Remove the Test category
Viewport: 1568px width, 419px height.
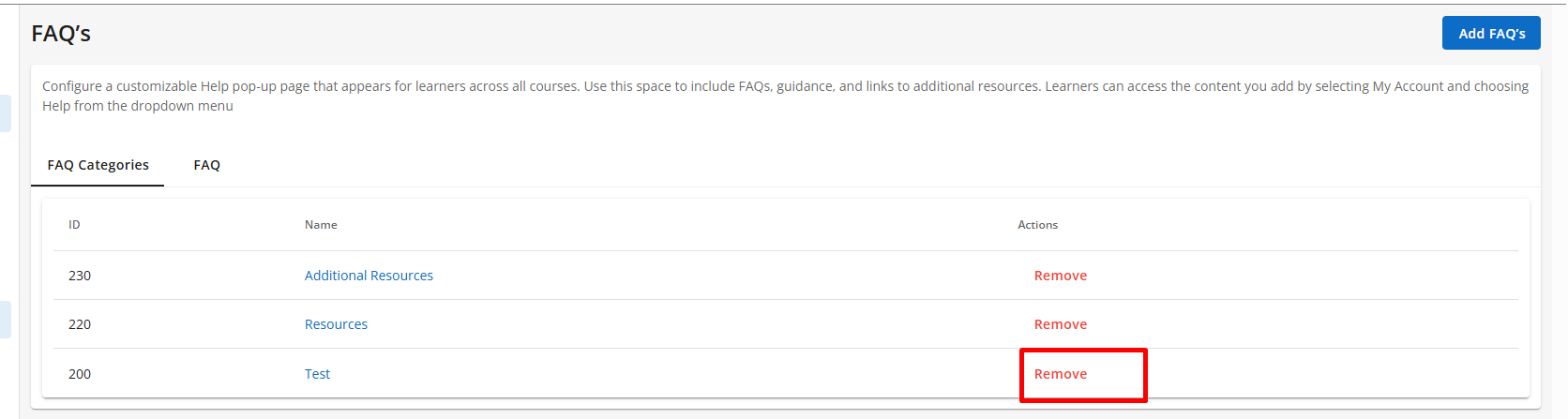(x=1060, y=374)
